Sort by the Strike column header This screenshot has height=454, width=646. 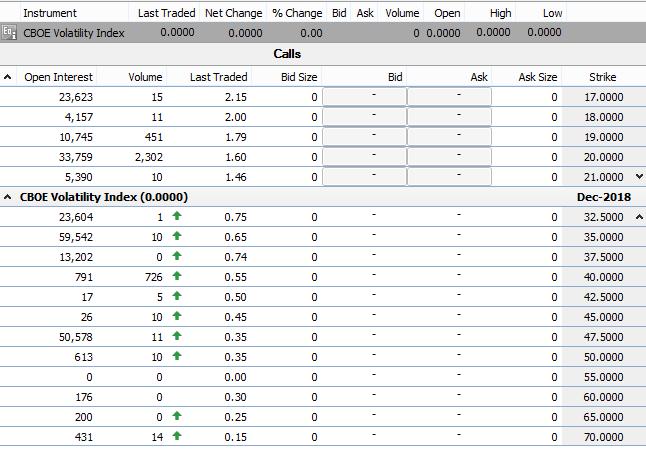click(x=602, y=77)
